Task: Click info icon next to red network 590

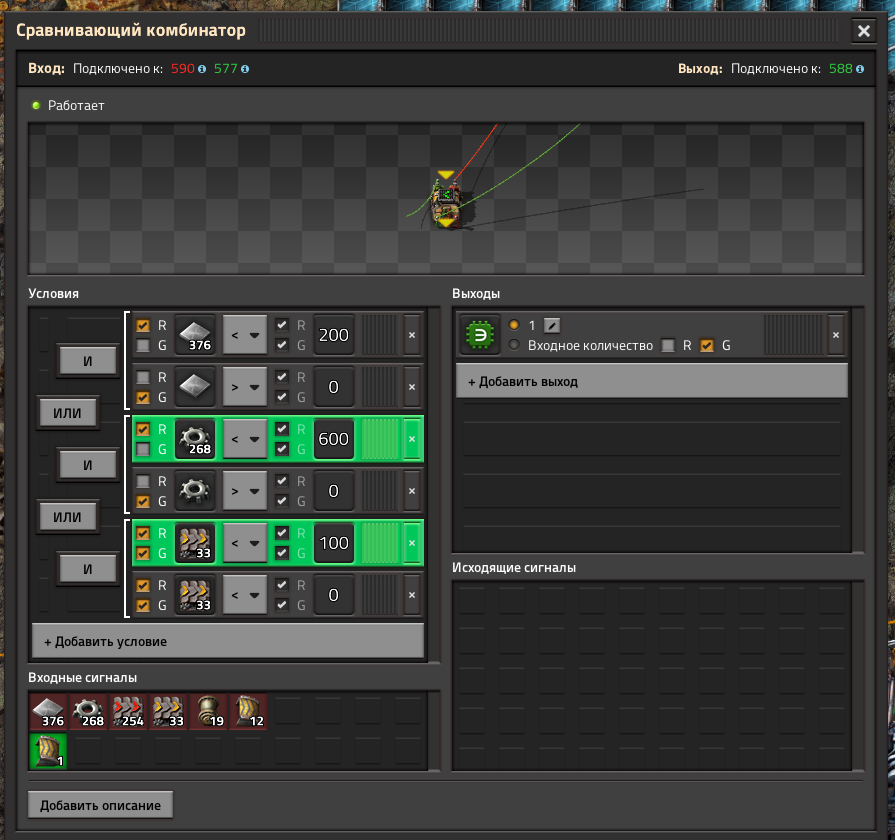Action: tap(202, 69)
